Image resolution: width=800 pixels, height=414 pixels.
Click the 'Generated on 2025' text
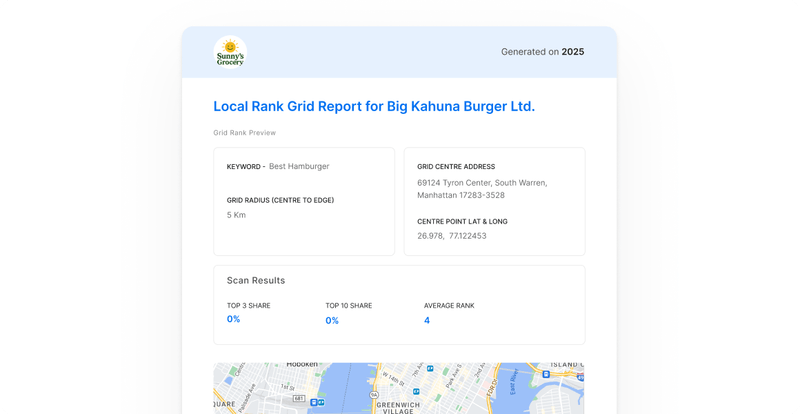542,52
